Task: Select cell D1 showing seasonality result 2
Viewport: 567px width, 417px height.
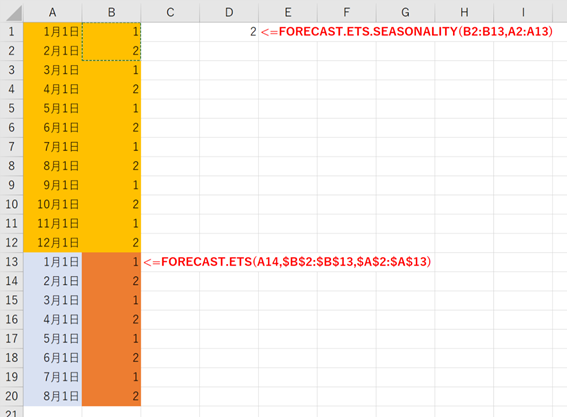Action: (x=229, y=32)
